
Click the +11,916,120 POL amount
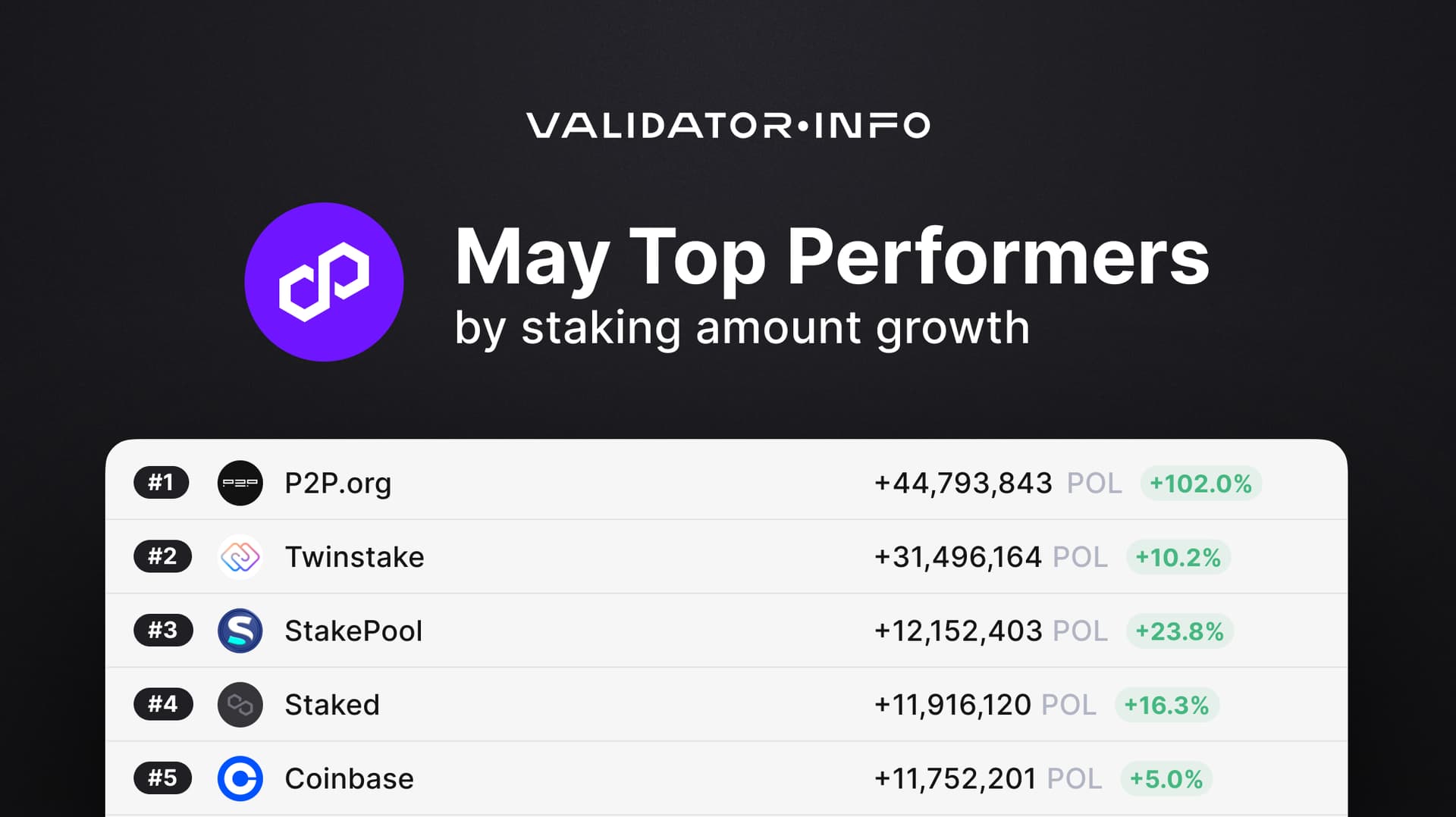coord(985,705)
